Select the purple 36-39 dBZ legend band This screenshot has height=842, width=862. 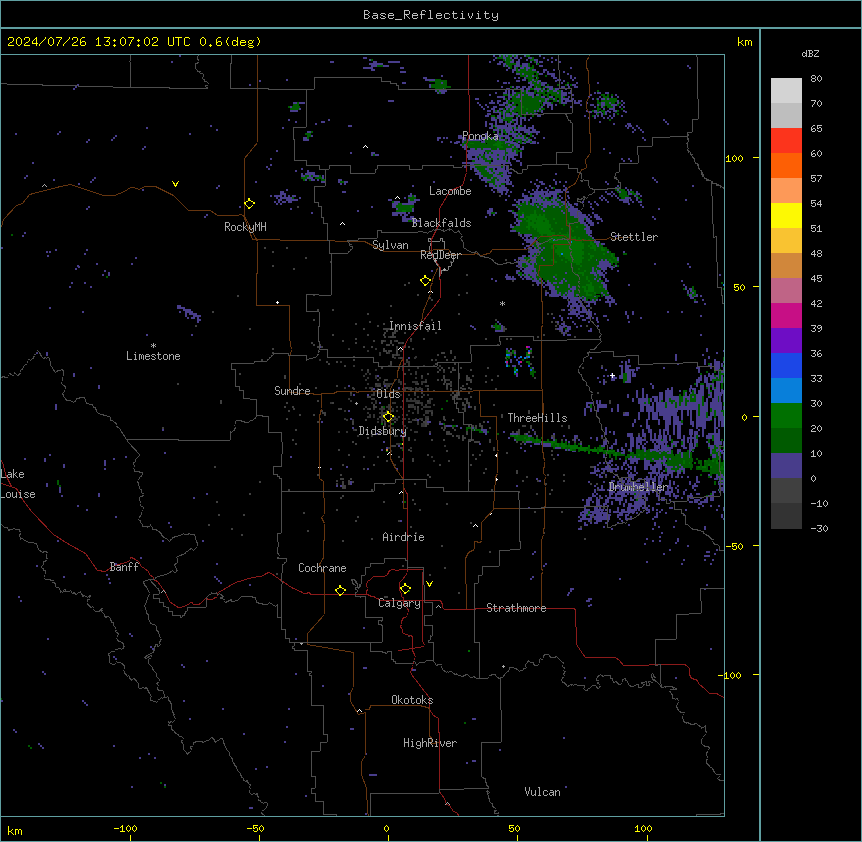pyautogui.click(x=786, y=341)
